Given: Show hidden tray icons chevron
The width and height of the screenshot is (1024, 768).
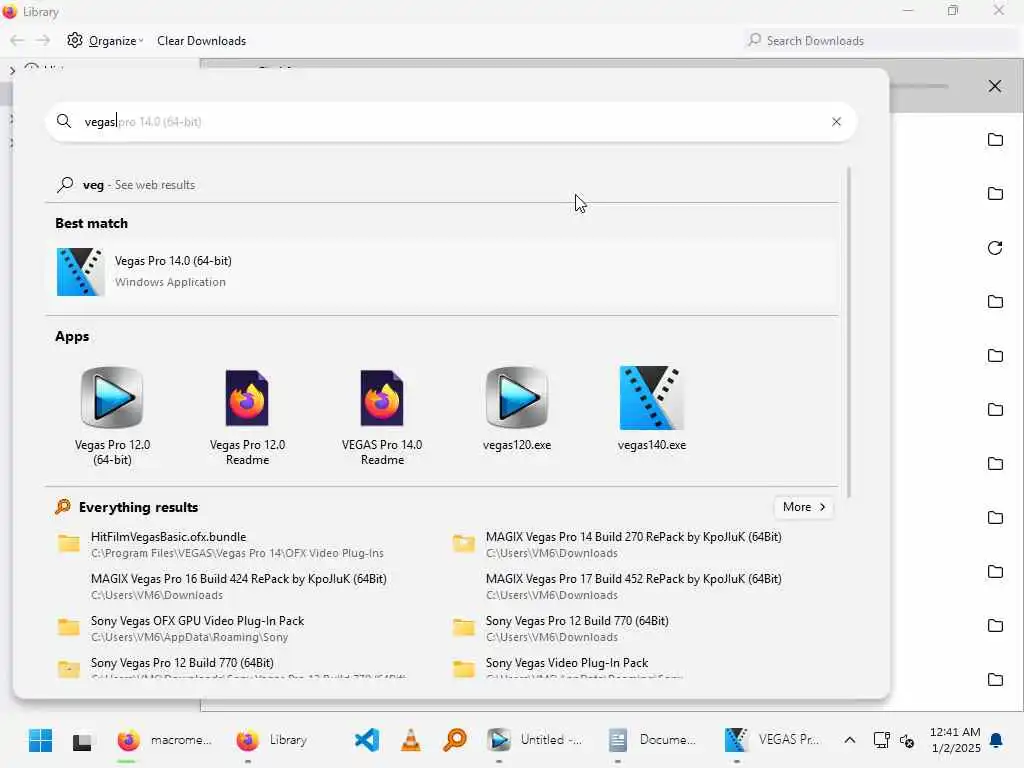Looking at the screenshot, I should tap(850, 740).
